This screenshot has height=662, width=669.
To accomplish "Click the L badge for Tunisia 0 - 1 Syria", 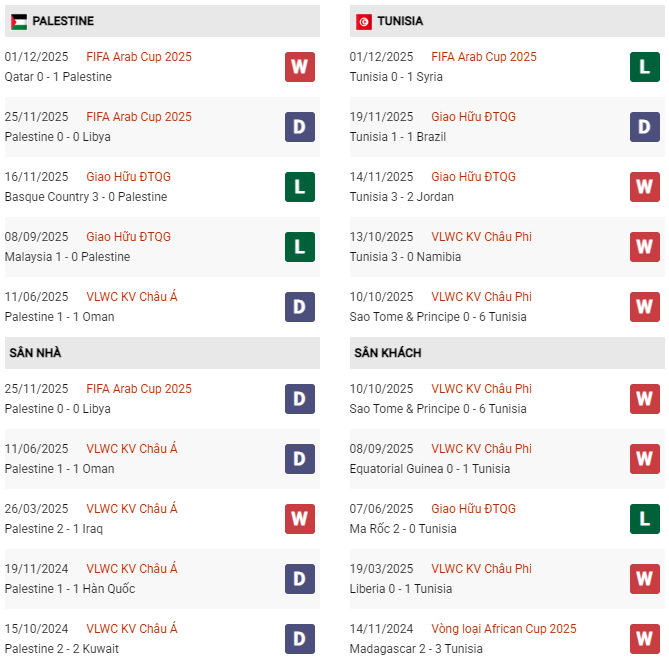I will tap(644, 67).
